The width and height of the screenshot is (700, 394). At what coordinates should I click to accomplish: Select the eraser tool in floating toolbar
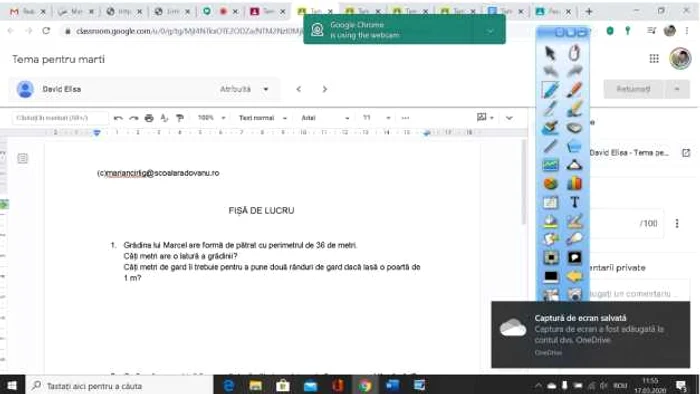coord(574,128)
